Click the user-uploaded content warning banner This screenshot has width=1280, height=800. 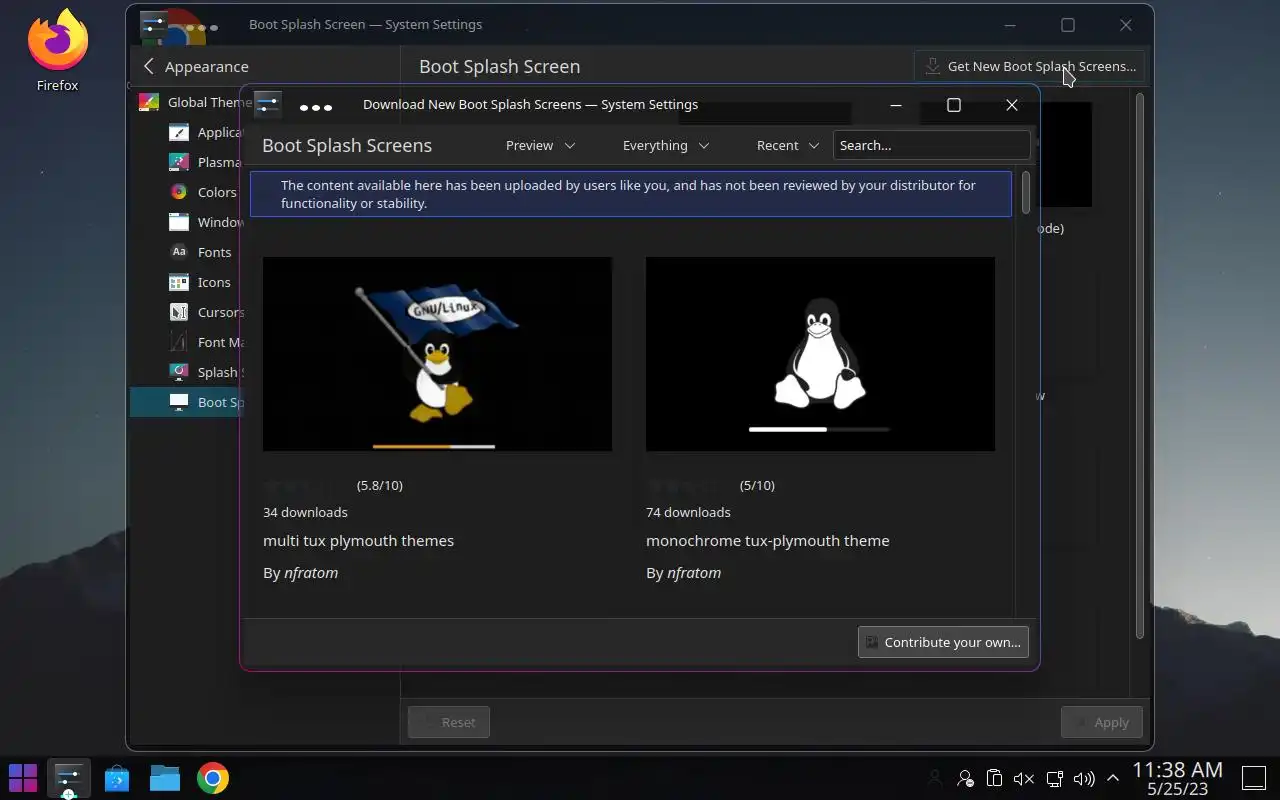pos(630,194)
